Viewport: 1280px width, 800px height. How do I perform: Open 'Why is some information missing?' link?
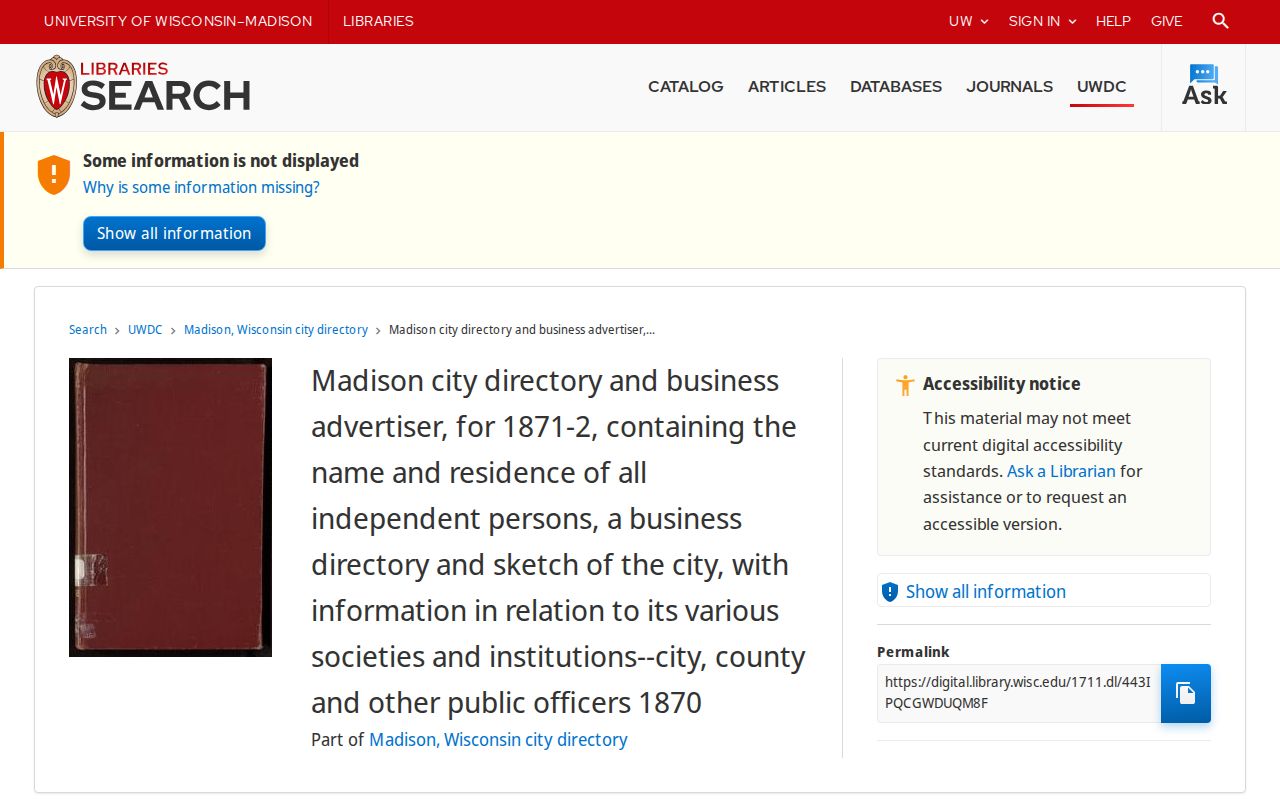(201, 188)
